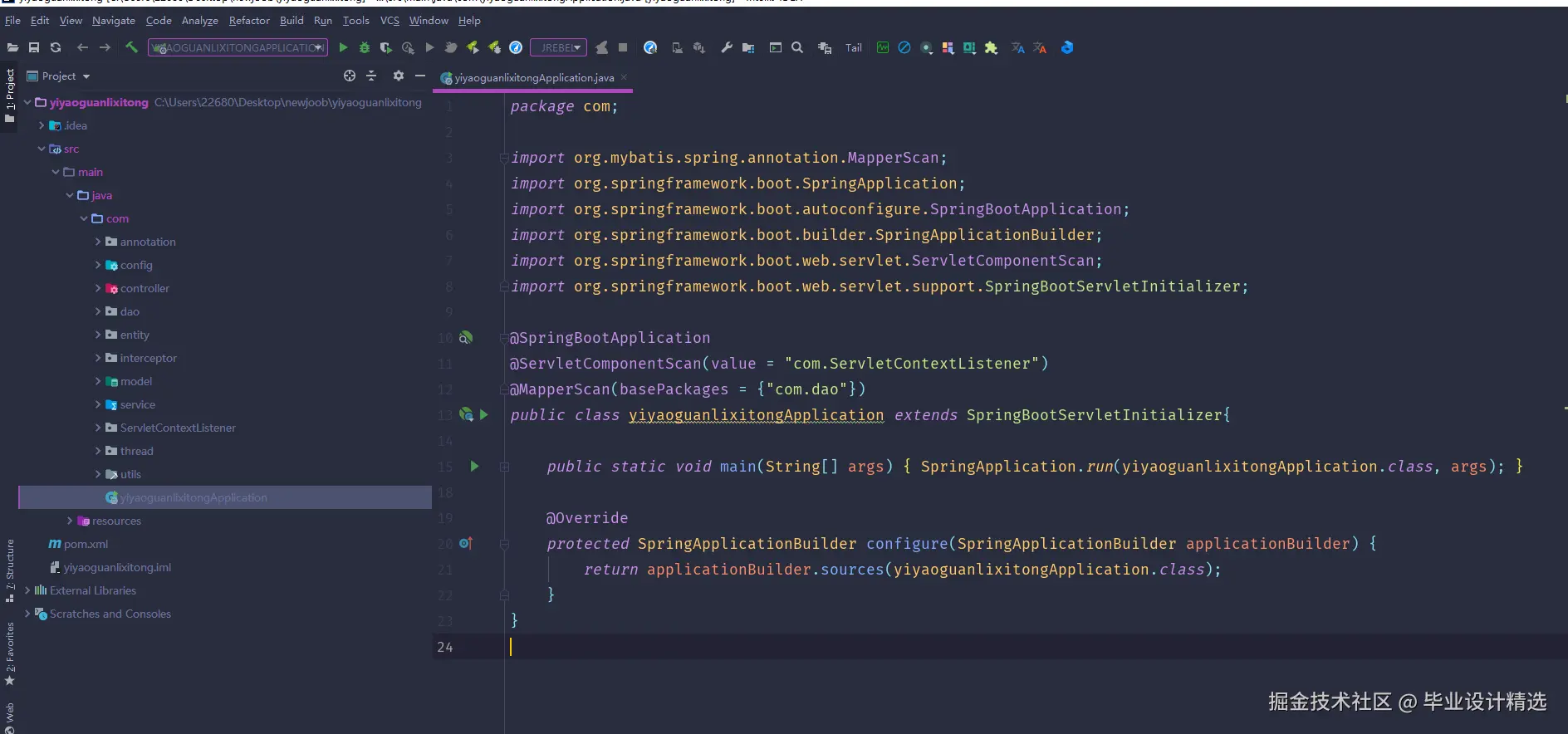Click the blue circle-slash toolbar icon
The width and height of the screenshot is (1568, 734).
pyautogui.click(x=904, y=48)
